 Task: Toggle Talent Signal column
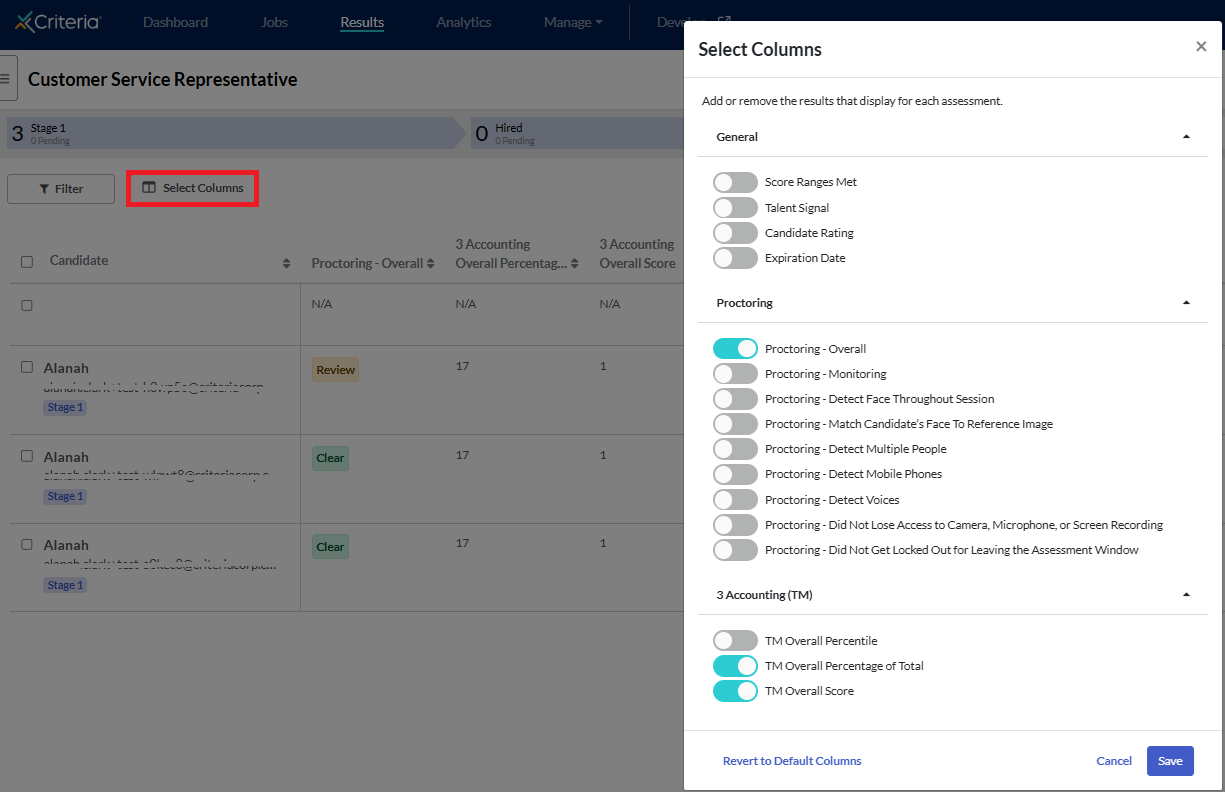[735, 208]
